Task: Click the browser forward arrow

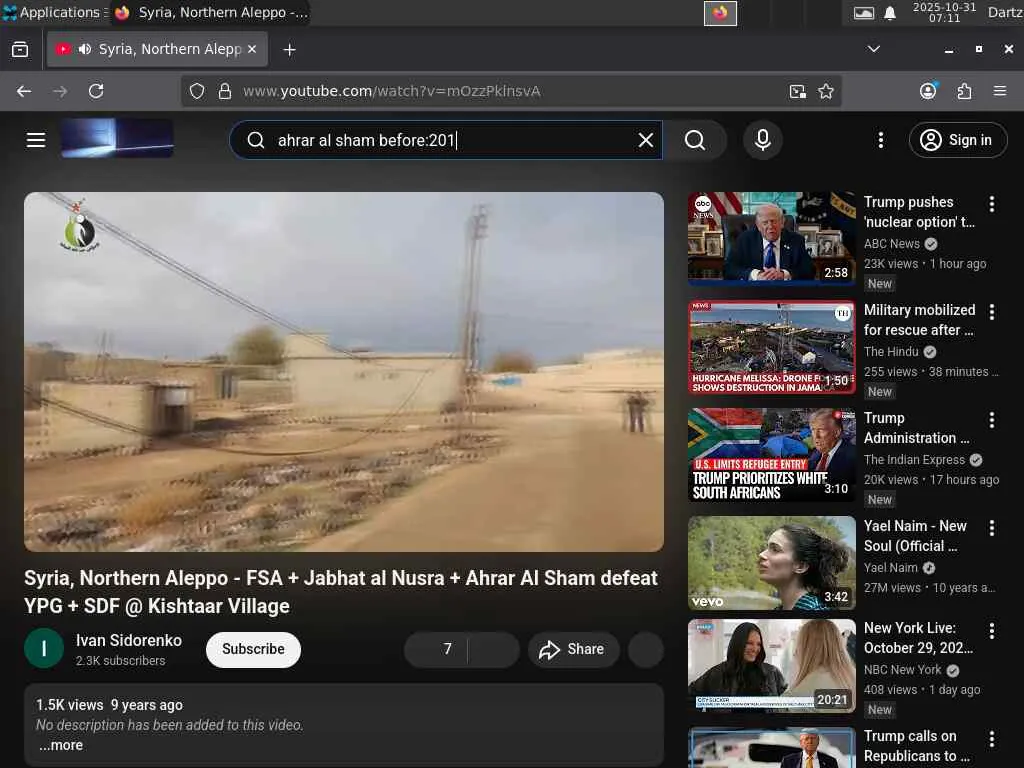Action: (x=60, y=91)
